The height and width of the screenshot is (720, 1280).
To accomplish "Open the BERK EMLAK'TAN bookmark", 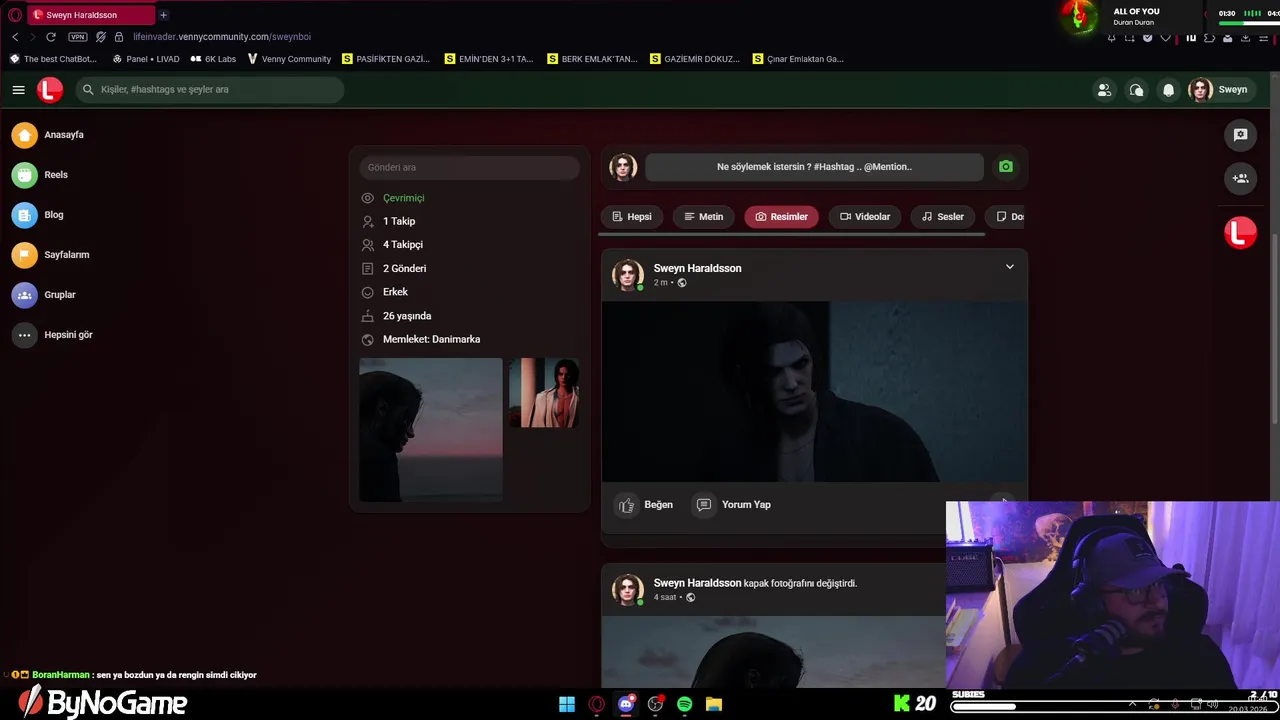I will click(592, 59).
